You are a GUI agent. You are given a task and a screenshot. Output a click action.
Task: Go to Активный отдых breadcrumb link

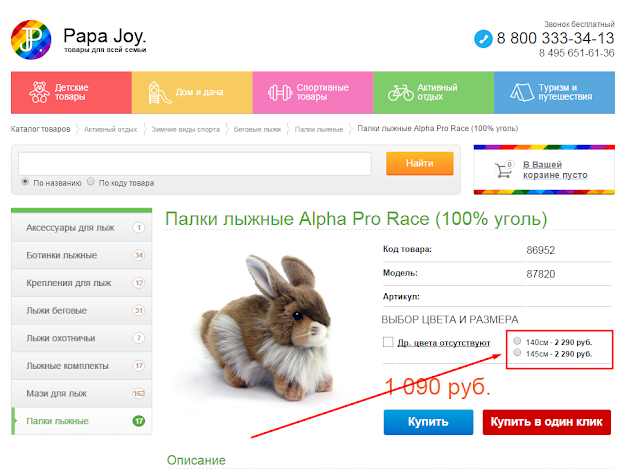(x=111, y=129)
